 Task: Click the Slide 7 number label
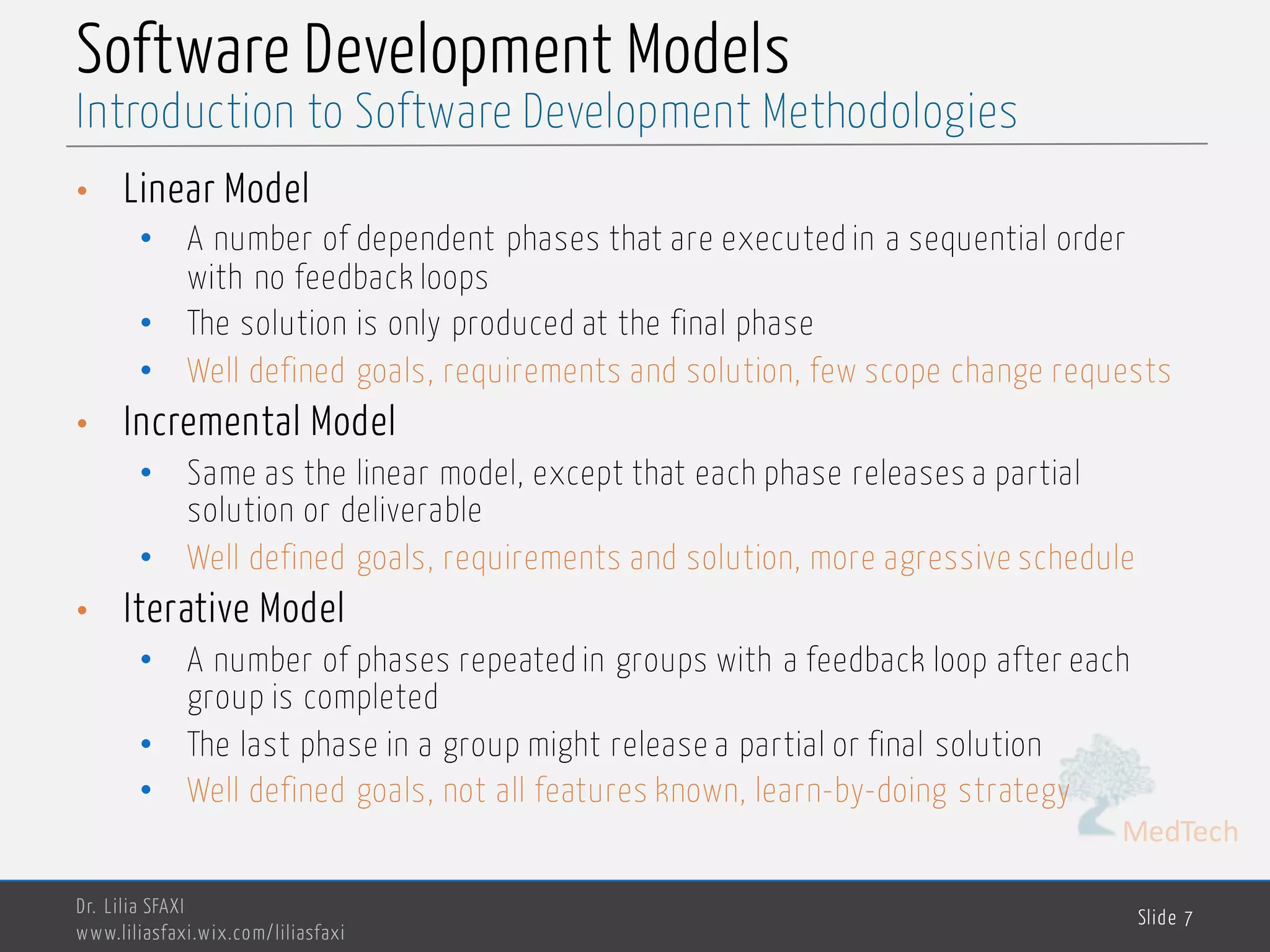pyautogui.click(x=1165, y=917)
